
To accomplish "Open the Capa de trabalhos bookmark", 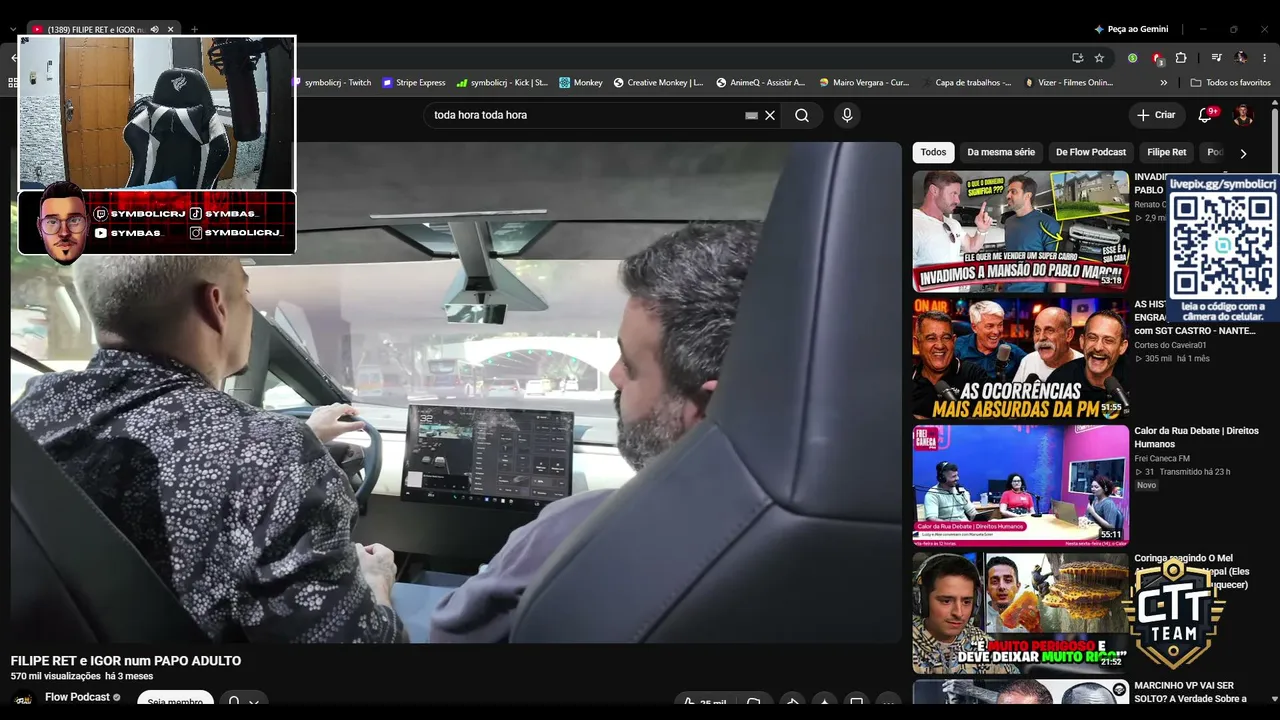I will coord(966,83).
